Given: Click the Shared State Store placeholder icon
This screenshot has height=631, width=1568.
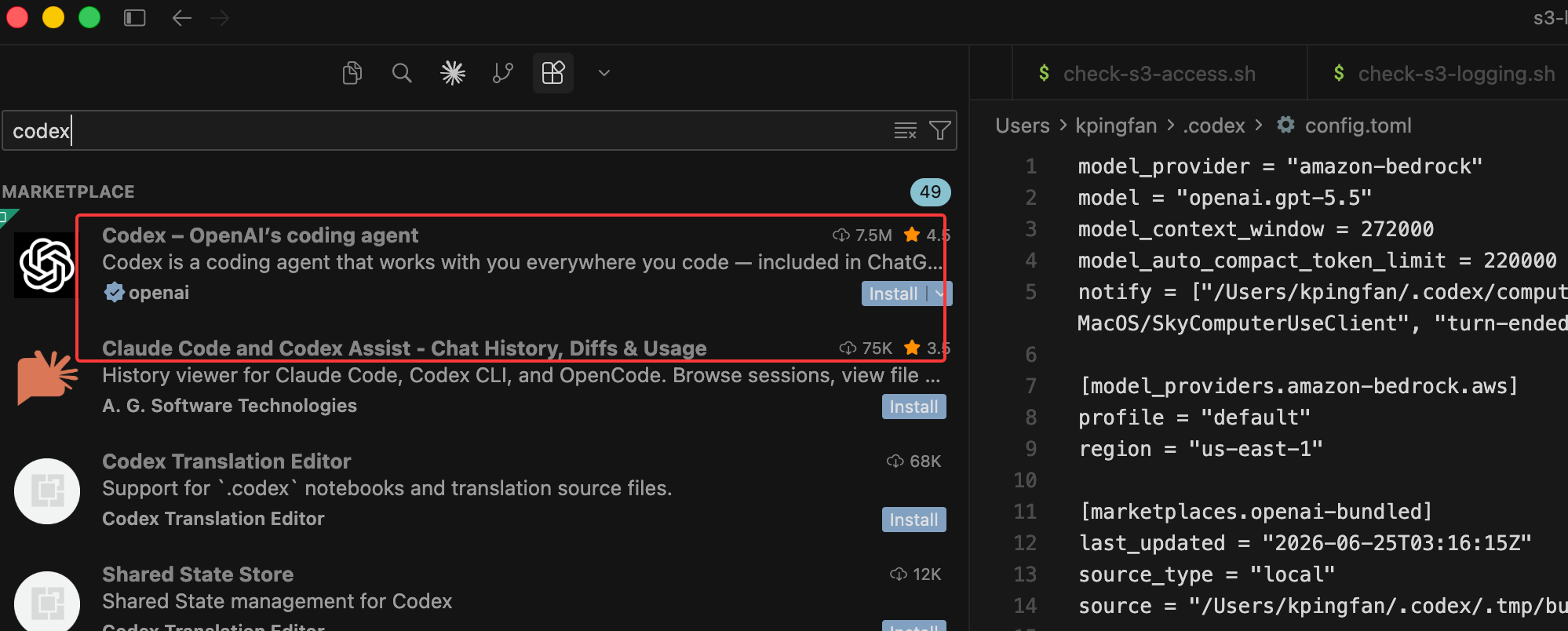Looking at the screenshot, I should (x=47, y=601).
